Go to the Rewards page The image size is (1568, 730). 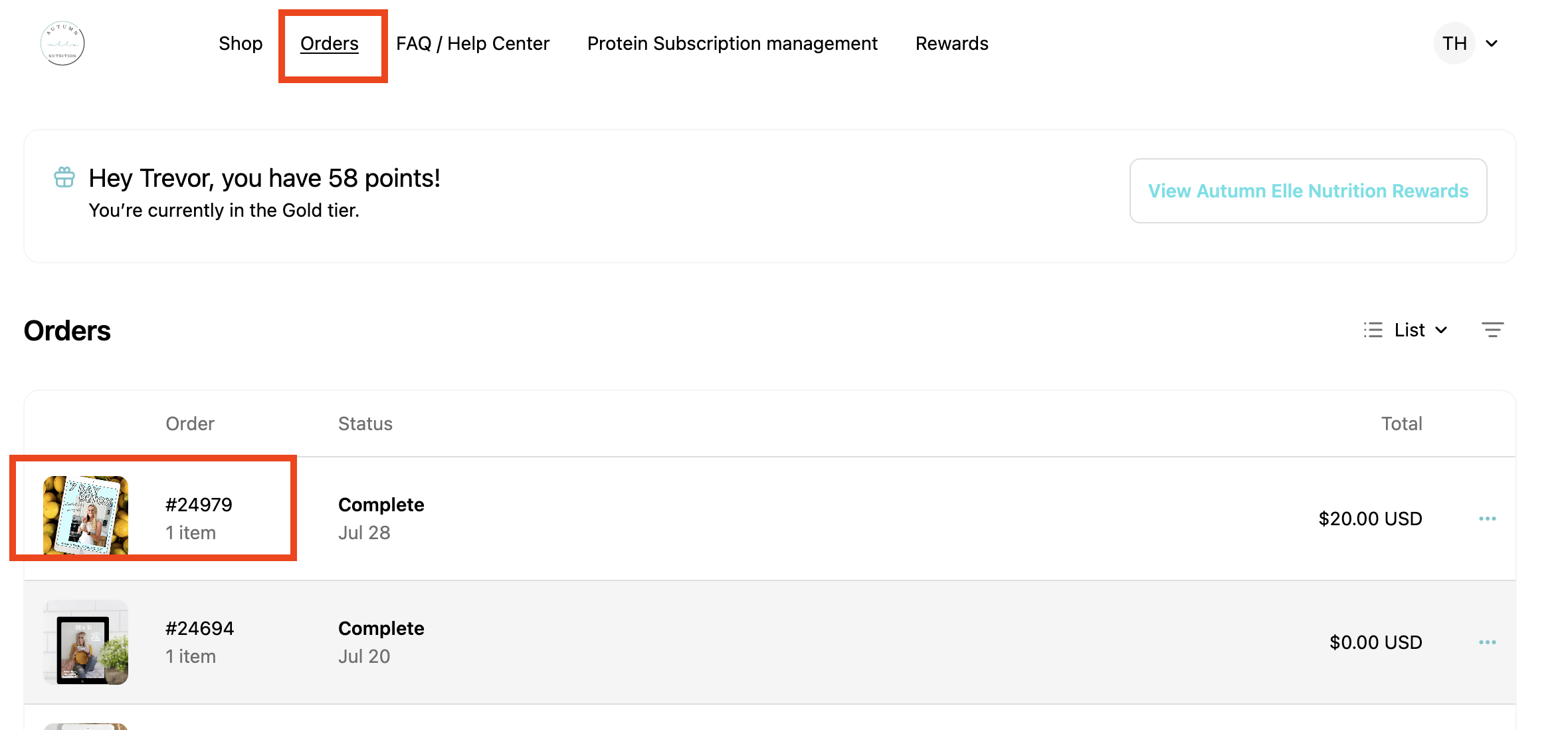click(952, 43)
